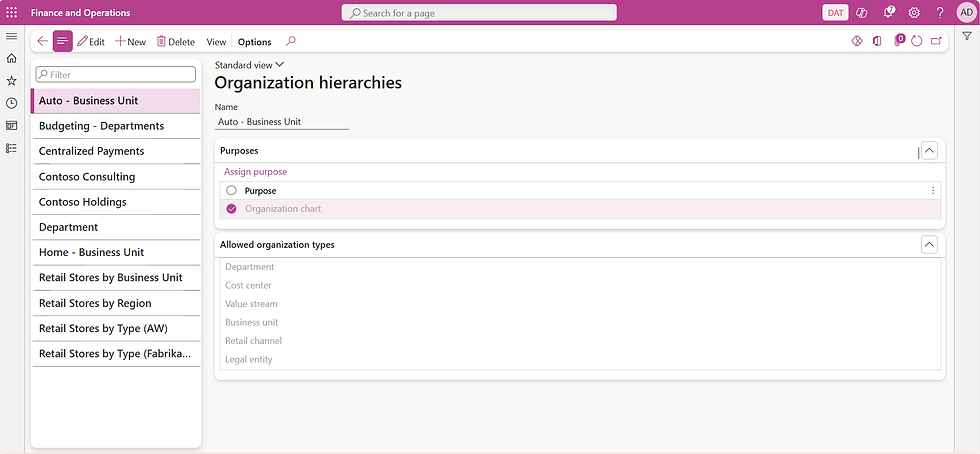Go to the Home page icon
The image size is (980, 454).
pyautogui.click(x=12, y=58)
